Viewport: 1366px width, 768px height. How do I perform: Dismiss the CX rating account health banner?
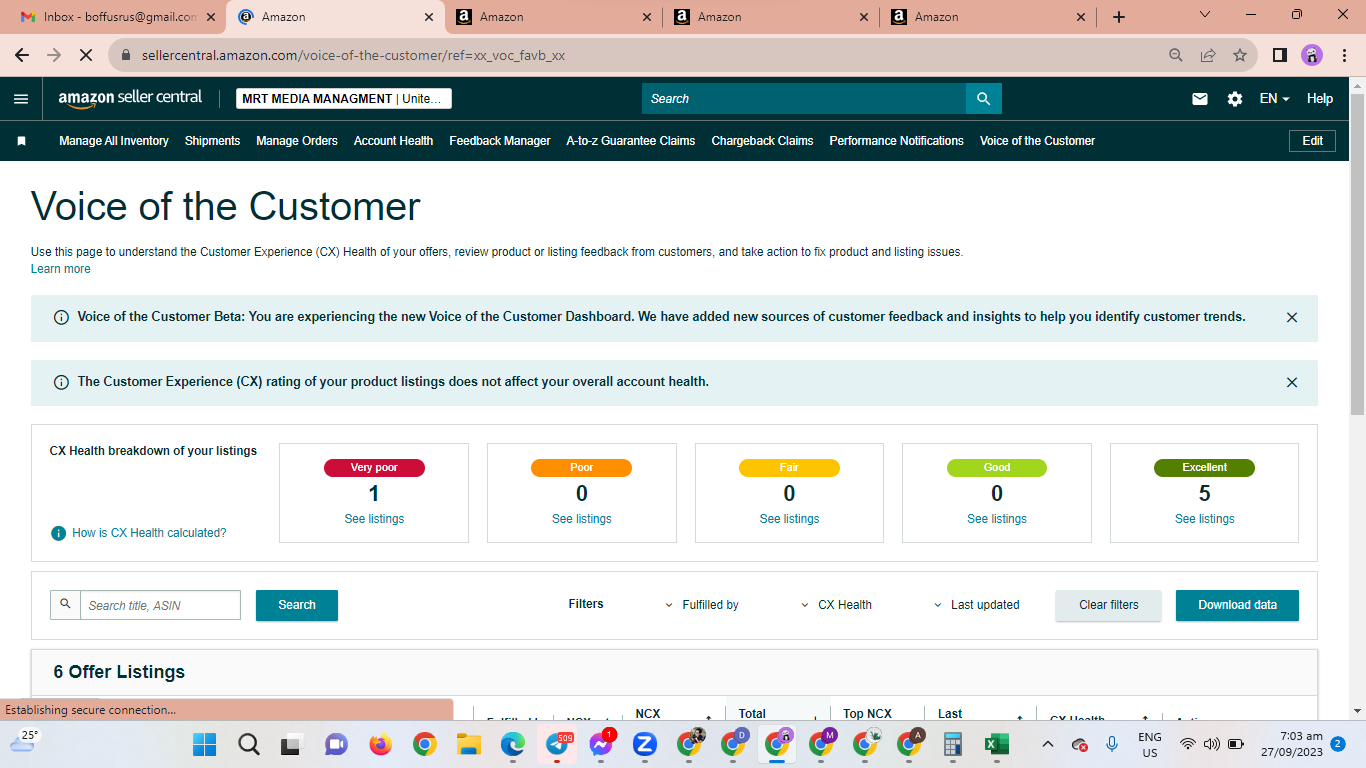tap(1292, 383)
